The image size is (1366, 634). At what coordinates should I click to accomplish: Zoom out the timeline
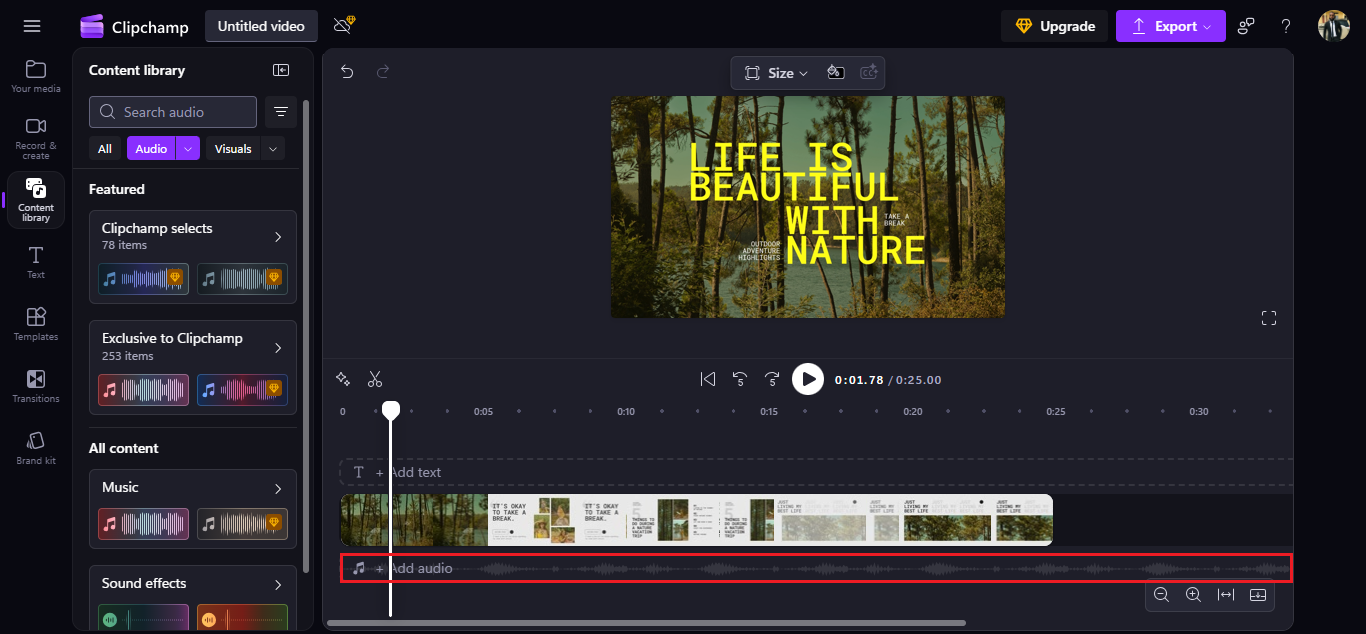[1161, 594]
